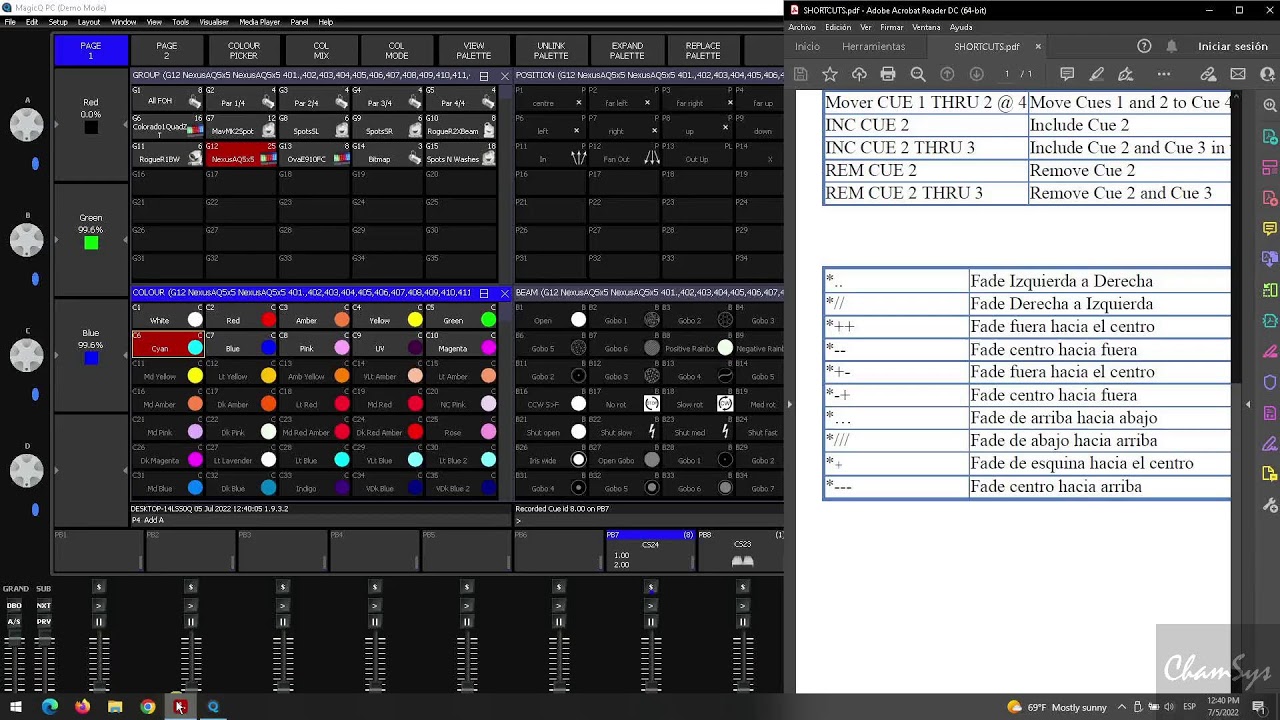Click the COLOUR PICKER soft button
The width and height of the screenshot is (1280, 720).
coord(244,51)
